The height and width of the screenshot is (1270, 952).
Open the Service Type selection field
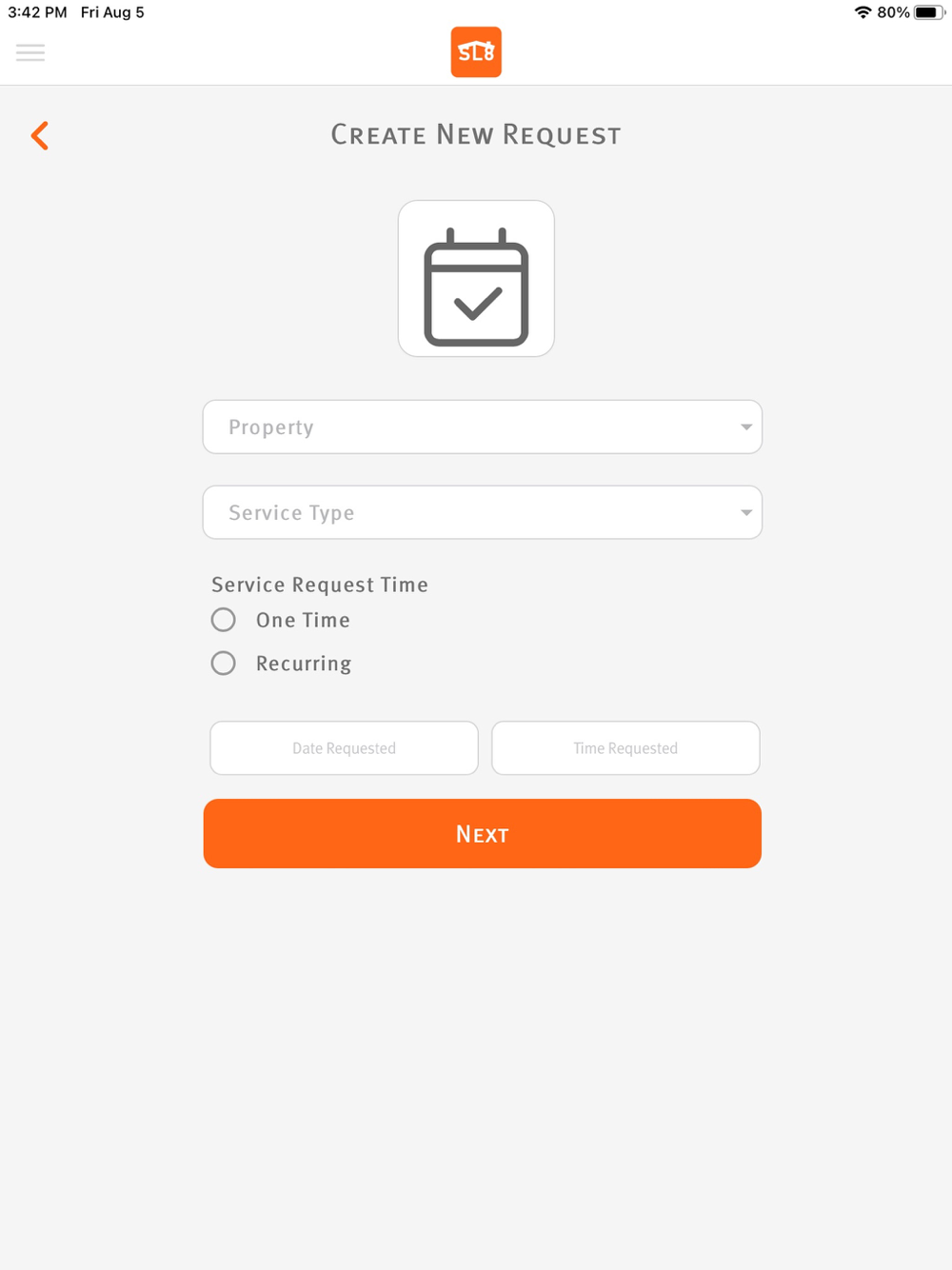point(483,512)
